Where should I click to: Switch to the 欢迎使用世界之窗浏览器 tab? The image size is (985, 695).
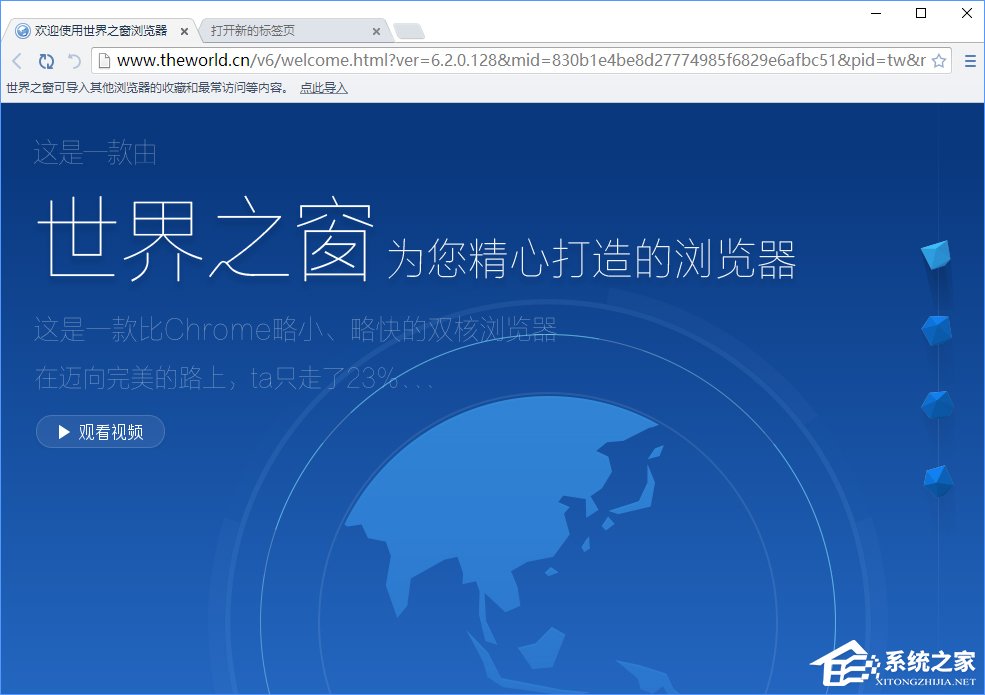click(x=100, y=30)
